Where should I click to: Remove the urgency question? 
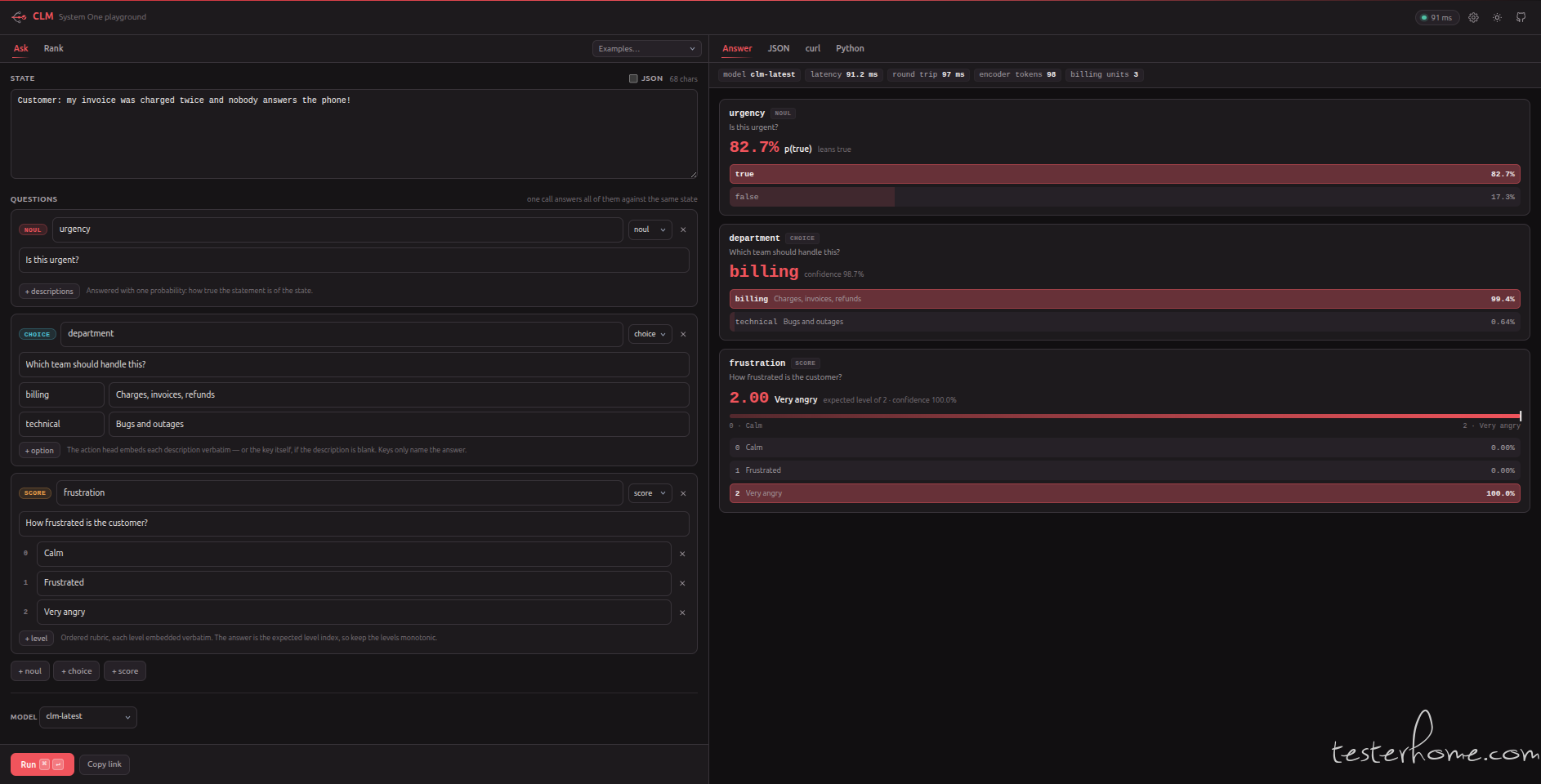click(x=683, y=229)
